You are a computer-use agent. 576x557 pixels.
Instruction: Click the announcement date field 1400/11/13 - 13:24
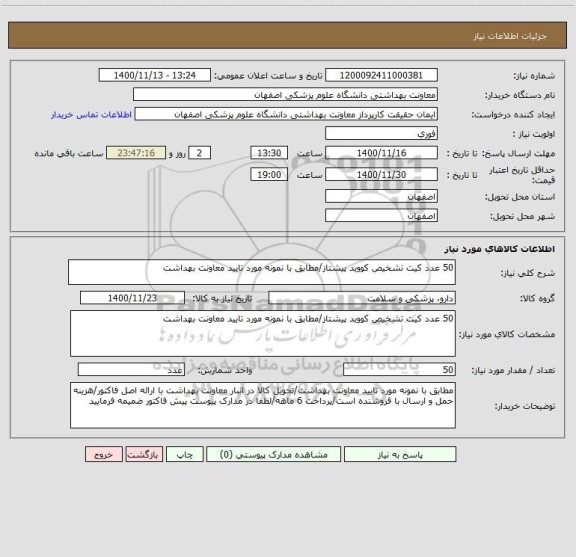click(x=155, y=75)
